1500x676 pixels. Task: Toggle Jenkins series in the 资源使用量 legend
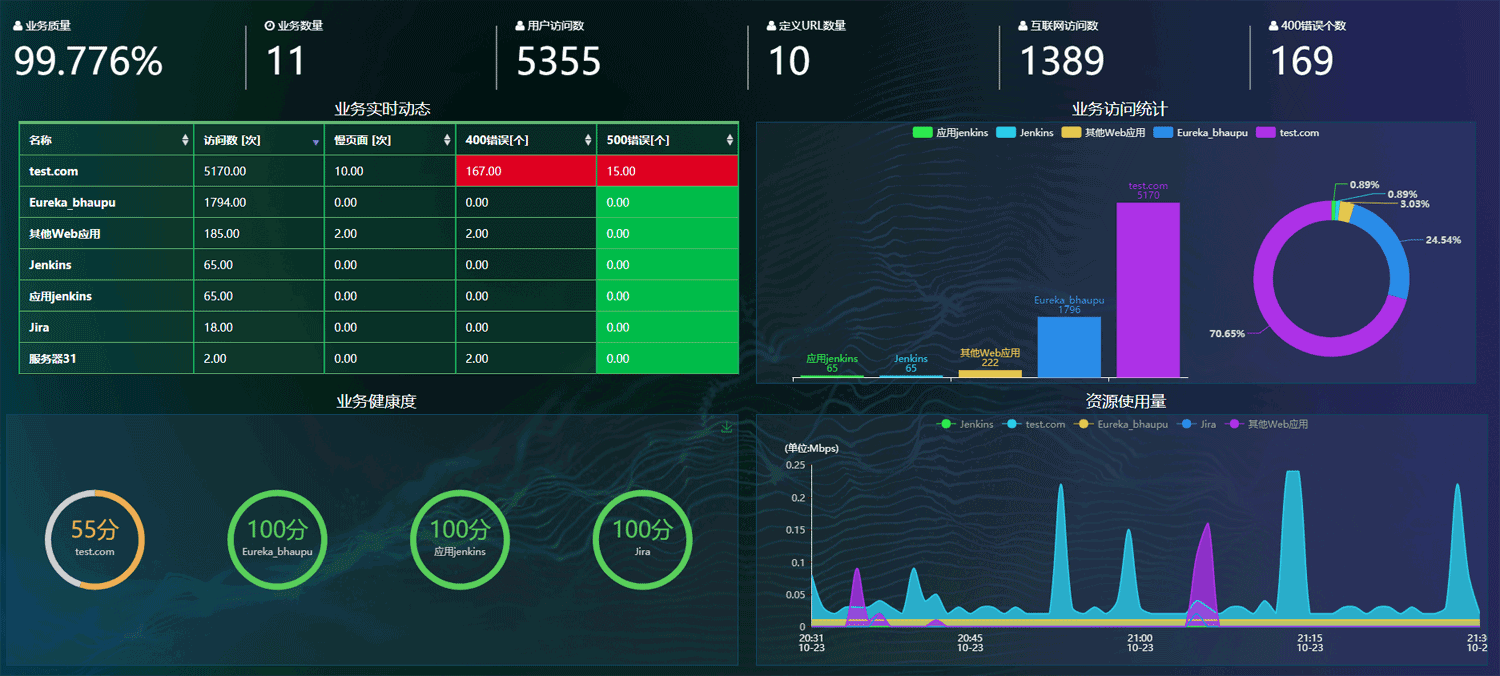click(965, 424)
